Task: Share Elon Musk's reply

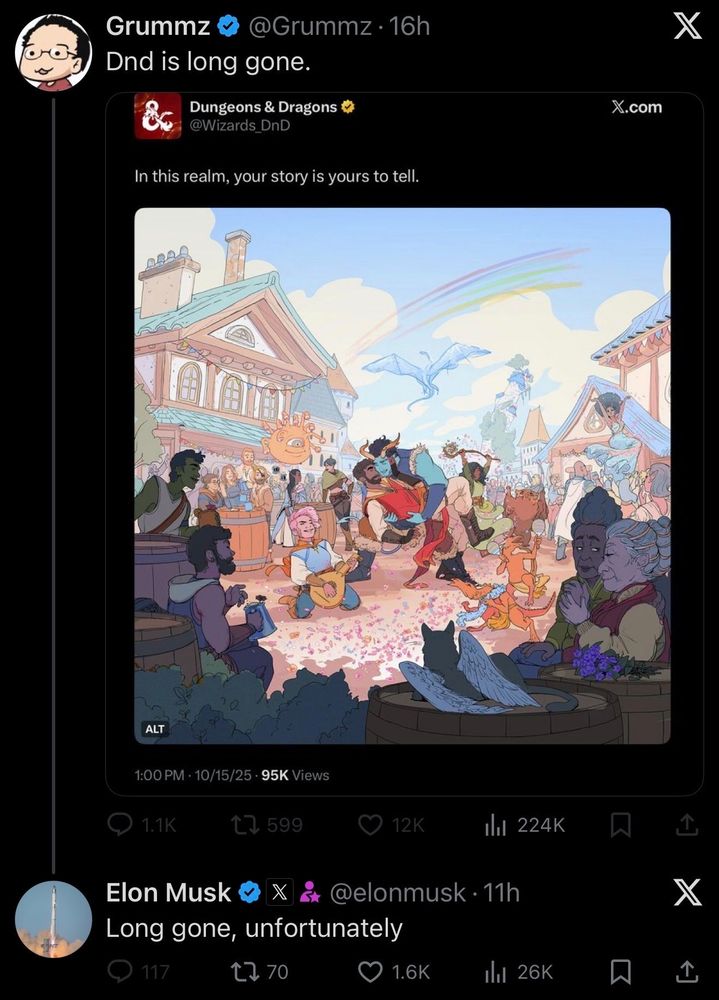Action: [687, 971]
